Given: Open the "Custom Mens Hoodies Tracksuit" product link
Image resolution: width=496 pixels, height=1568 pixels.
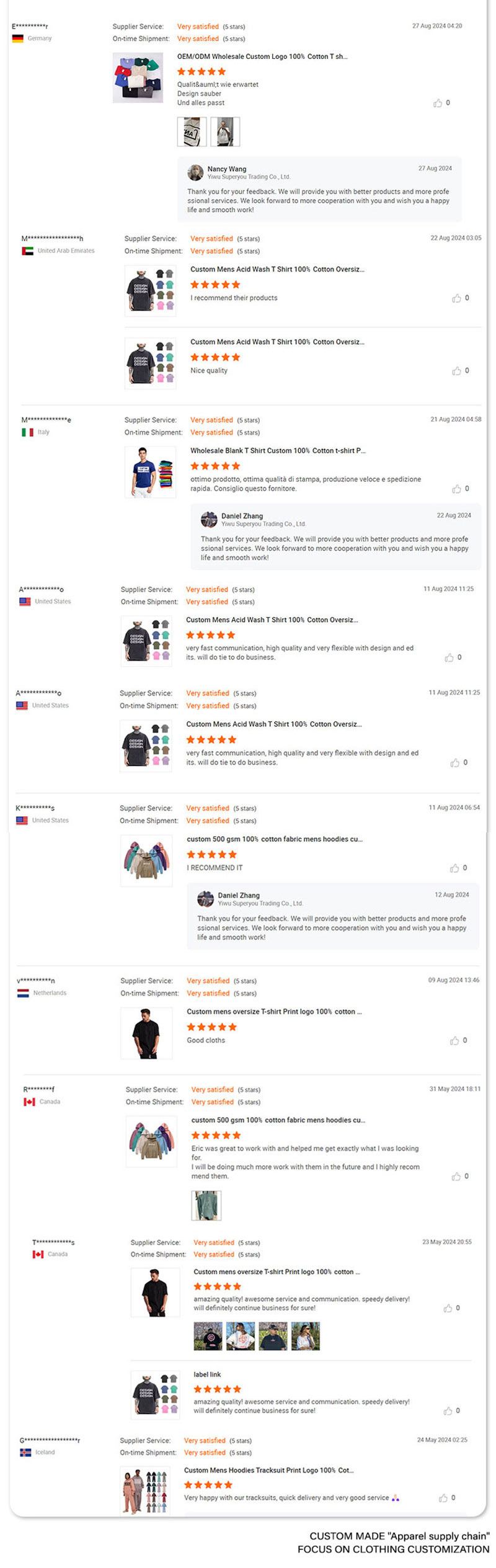Looking at the screenshot, I should tap(268, 1470).
